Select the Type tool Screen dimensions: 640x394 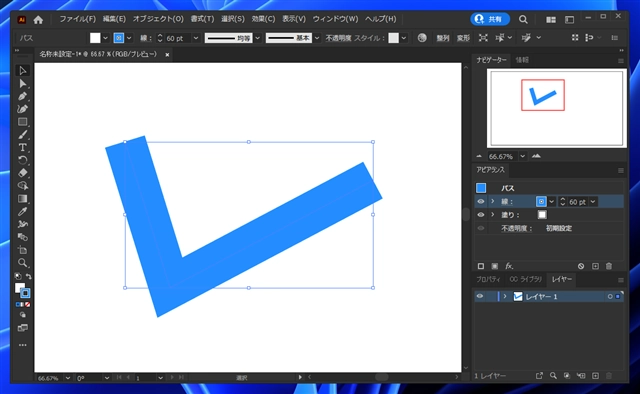22,147
